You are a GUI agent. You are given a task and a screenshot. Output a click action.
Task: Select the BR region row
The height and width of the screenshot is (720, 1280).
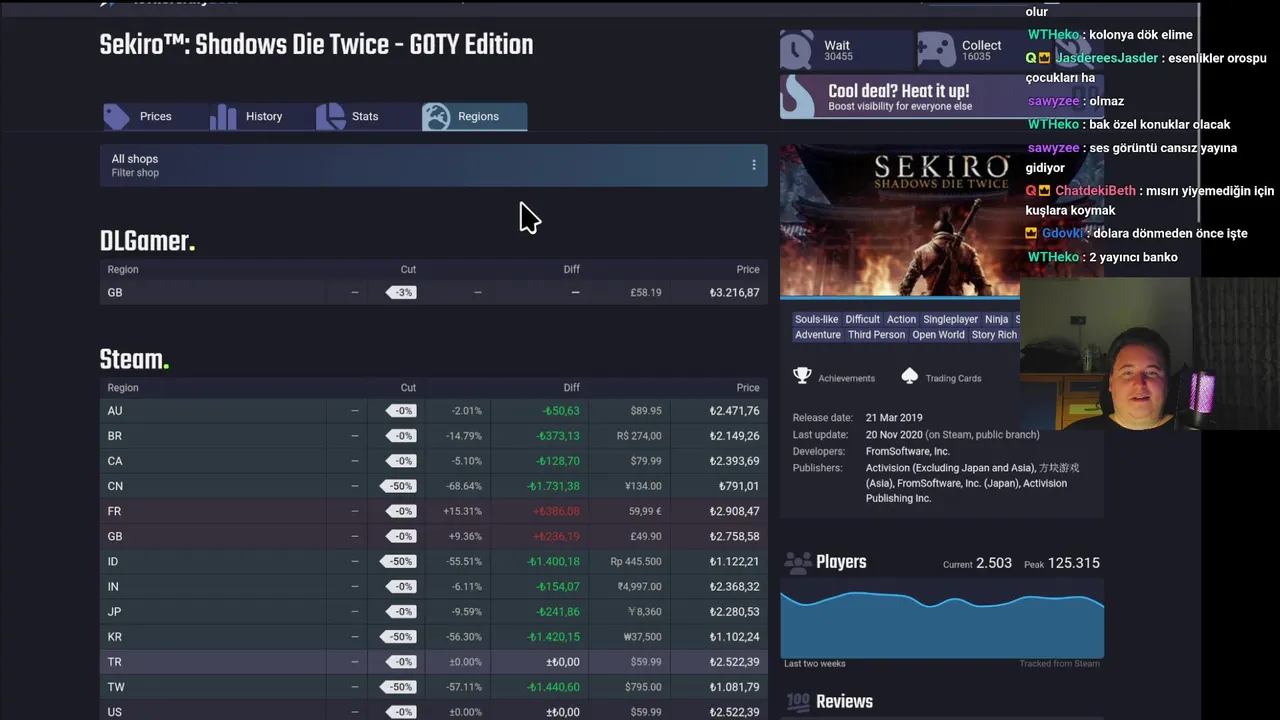(433, 436)
